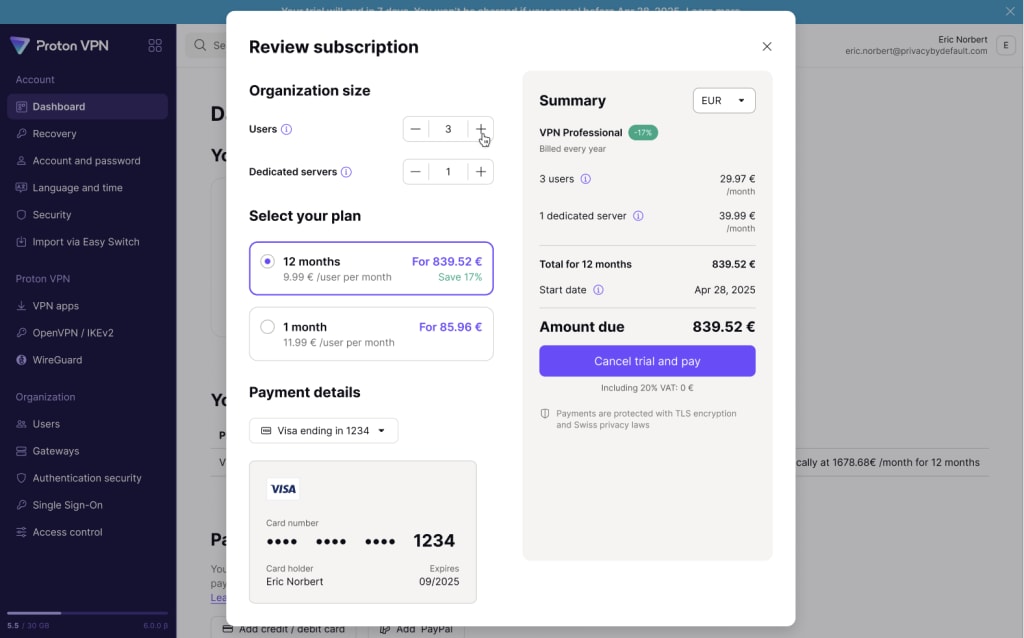Open info tooltip next to Dedicated servers label
This screenshot has height=638, width=1024.
[x=346, y=172]
